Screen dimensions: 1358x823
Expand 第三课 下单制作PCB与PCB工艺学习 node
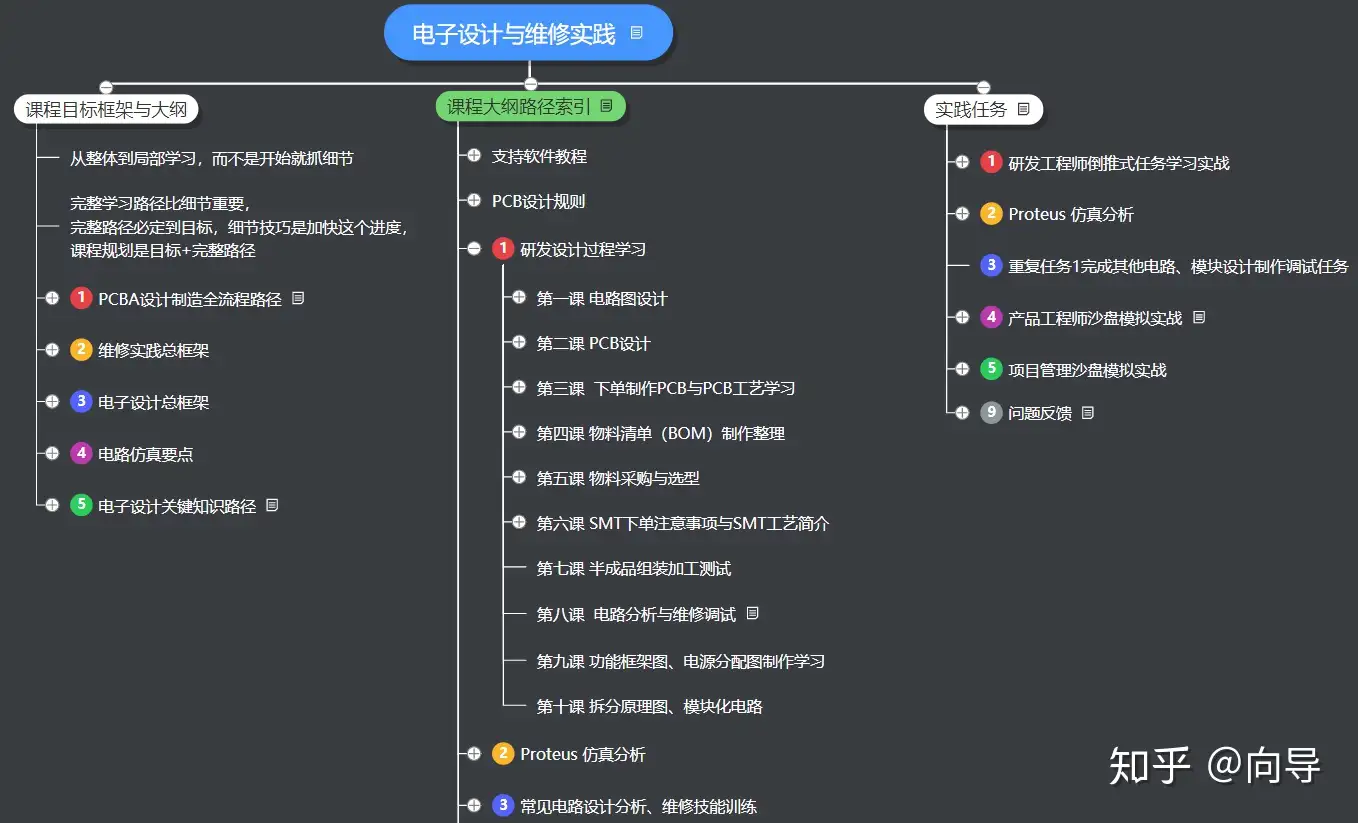pyautogui.click(x=519, y=387)
